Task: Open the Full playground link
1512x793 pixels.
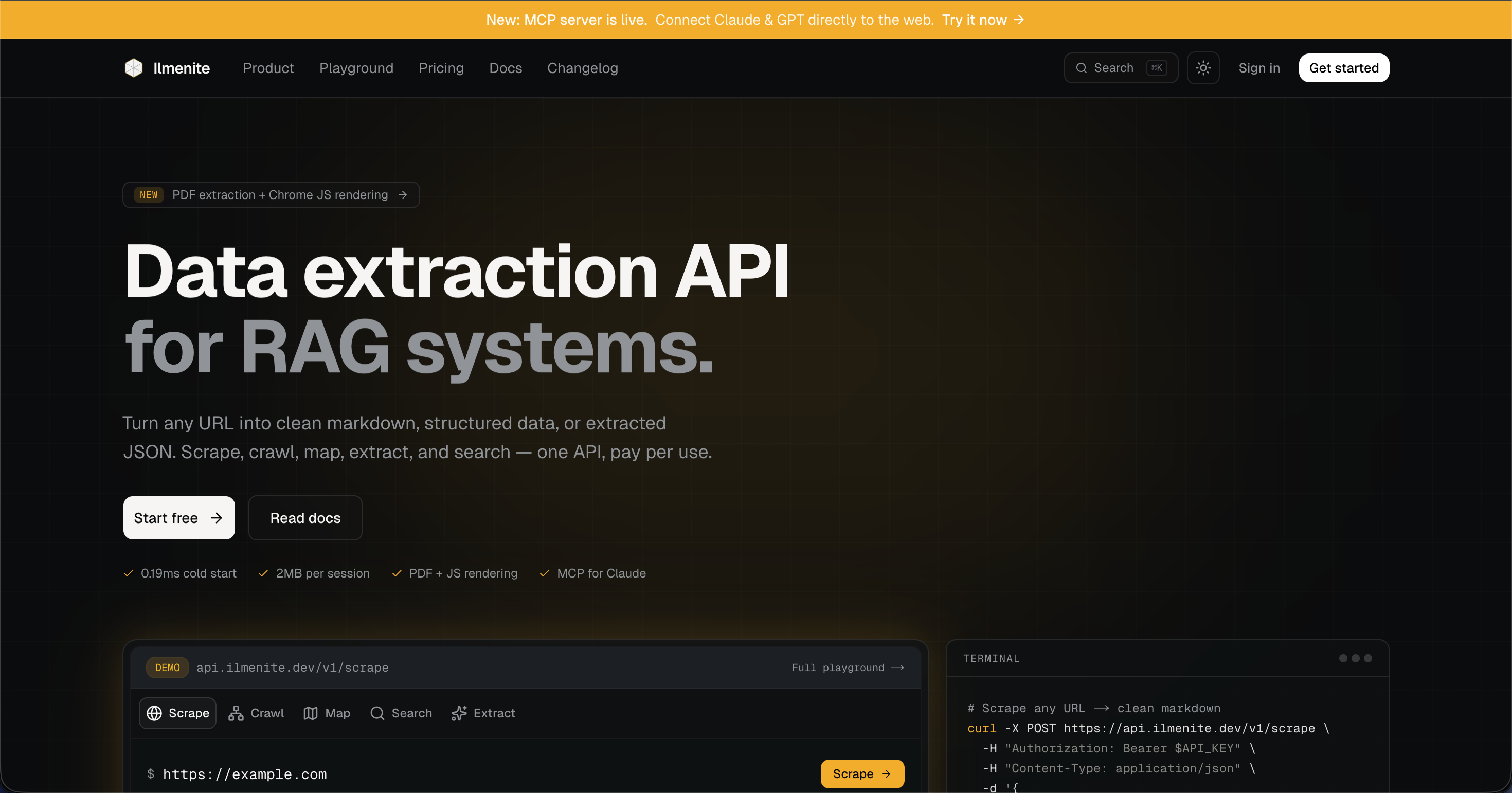Action: coord(847,668)
